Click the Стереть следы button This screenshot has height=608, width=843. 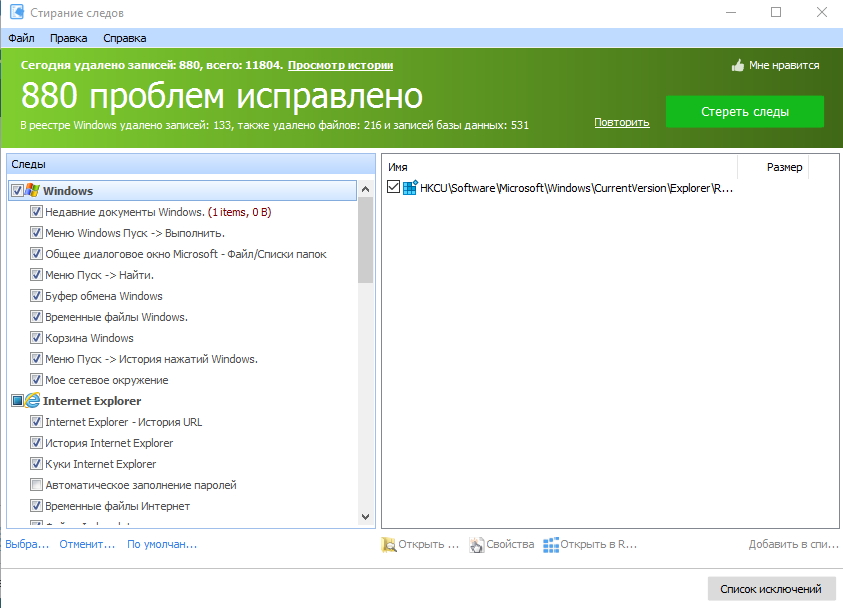pyautogui.click(x=745, y=111)
